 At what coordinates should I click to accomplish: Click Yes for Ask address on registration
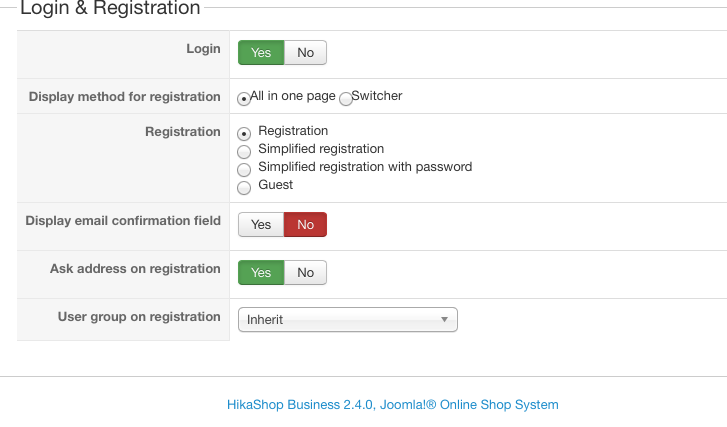coord(261,273)
